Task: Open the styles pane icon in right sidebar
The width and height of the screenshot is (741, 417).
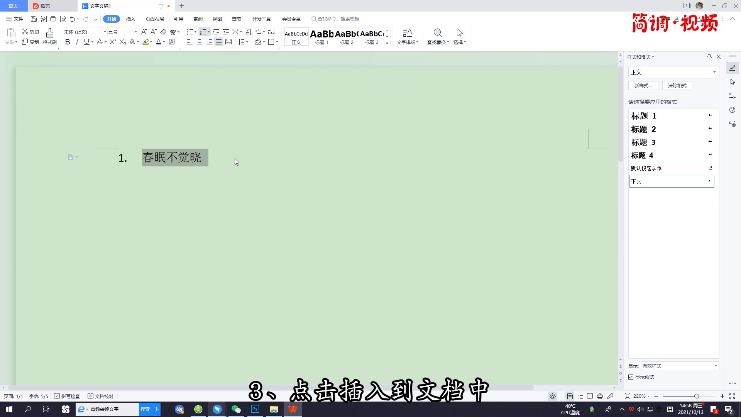Action: tap(733, 67)
